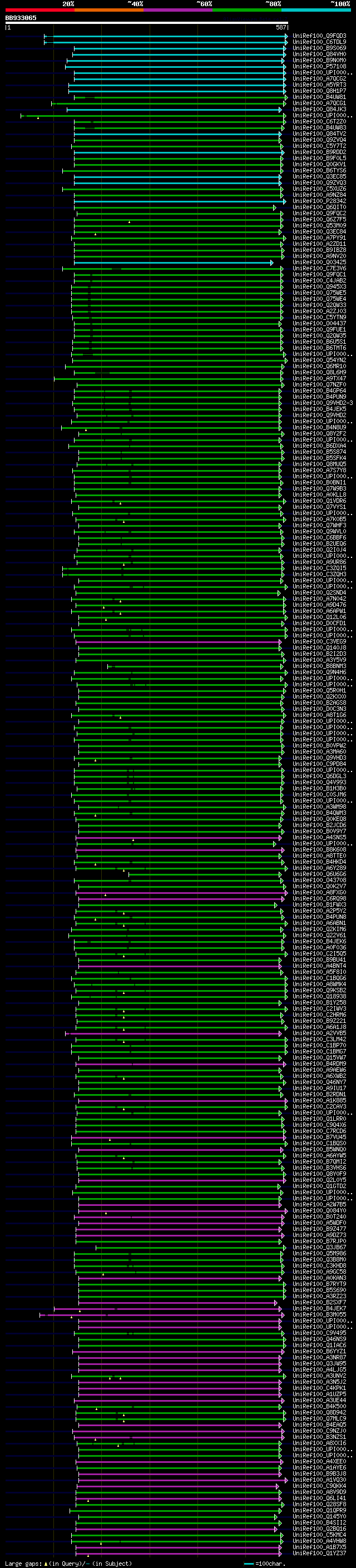Select the UniRef100_Q8H1P7 label
The height and width of the screenshot is (1568, 356).
click(319, 91)
